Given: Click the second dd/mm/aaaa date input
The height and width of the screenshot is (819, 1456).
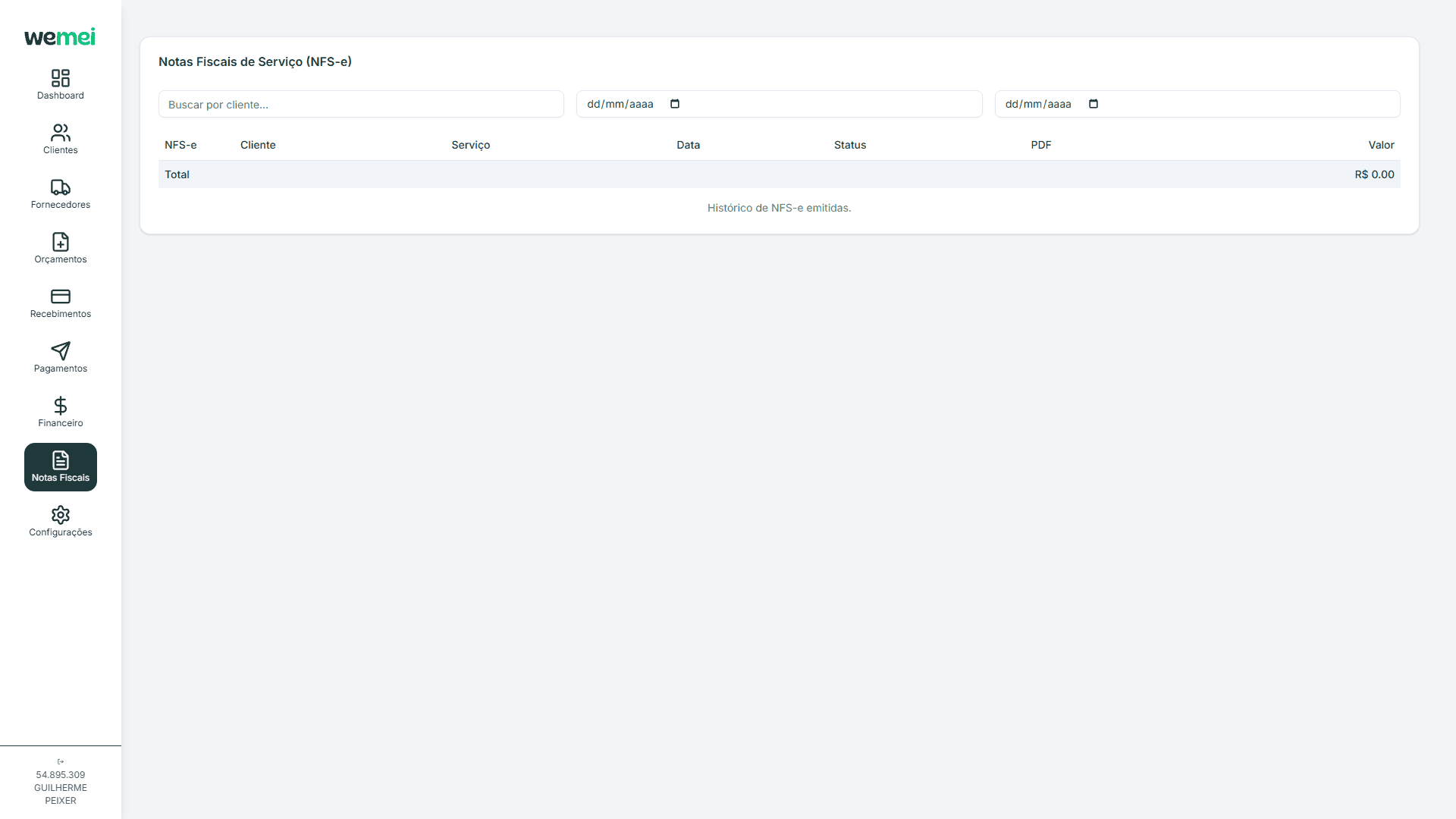Looking at the screenshot, I should point(1038,104).
